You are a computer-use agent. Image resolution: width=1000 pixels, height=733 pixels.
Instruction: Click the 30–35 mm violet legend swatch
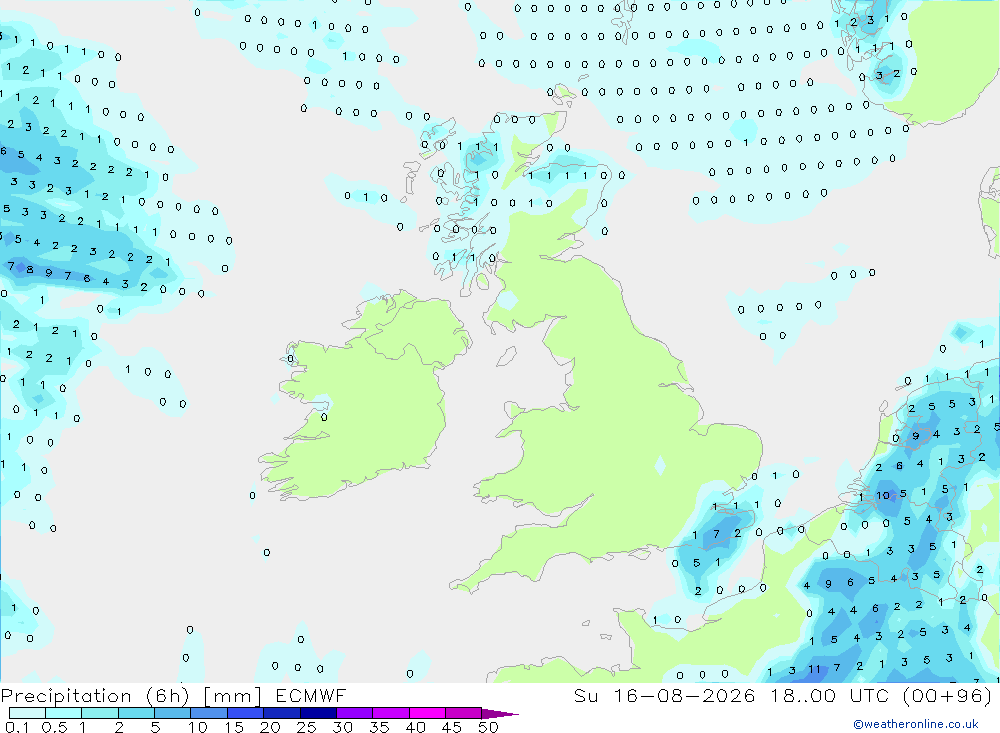click(x=355, y=713)
